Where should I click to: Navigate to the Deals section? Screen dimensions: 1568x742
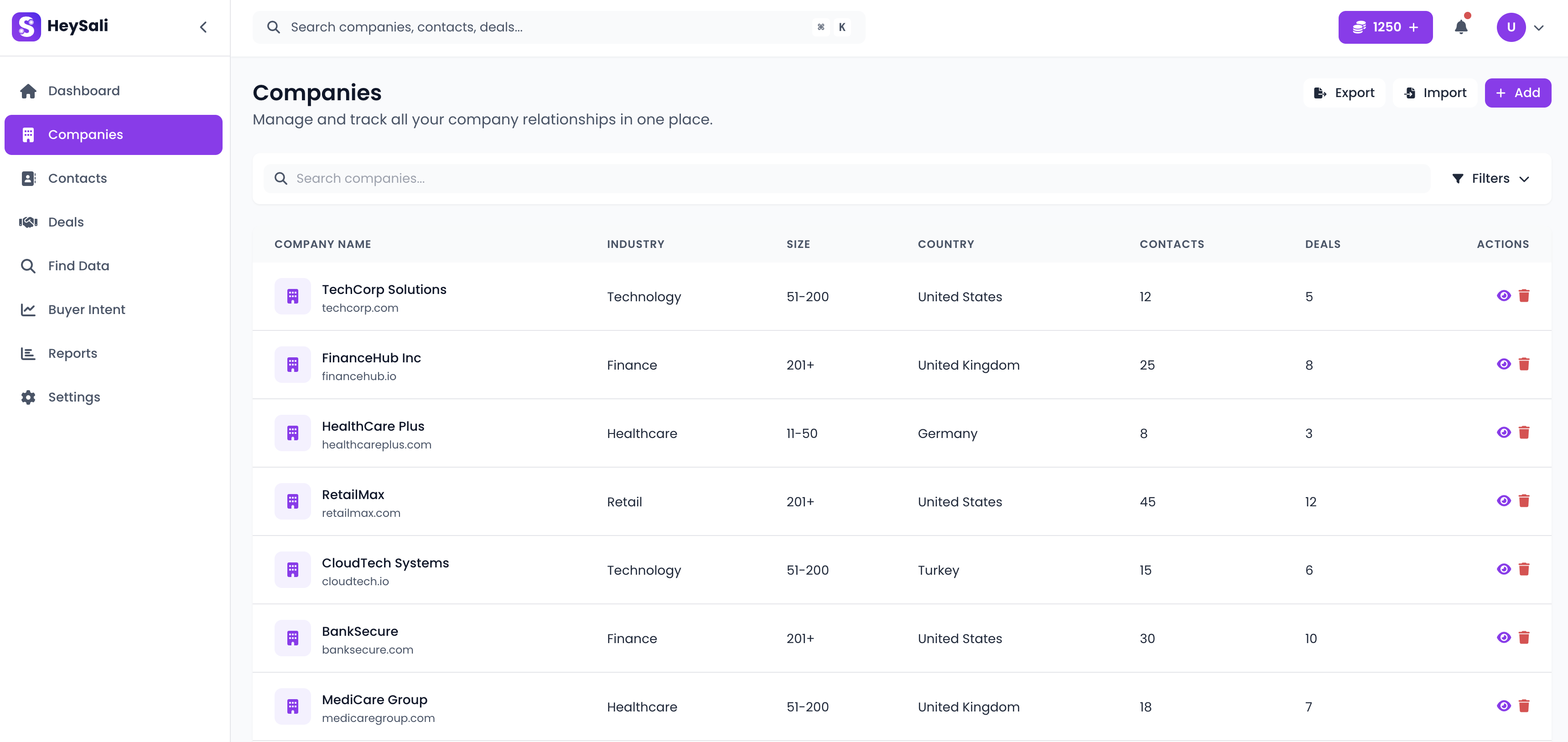click(x=66, y=222)
